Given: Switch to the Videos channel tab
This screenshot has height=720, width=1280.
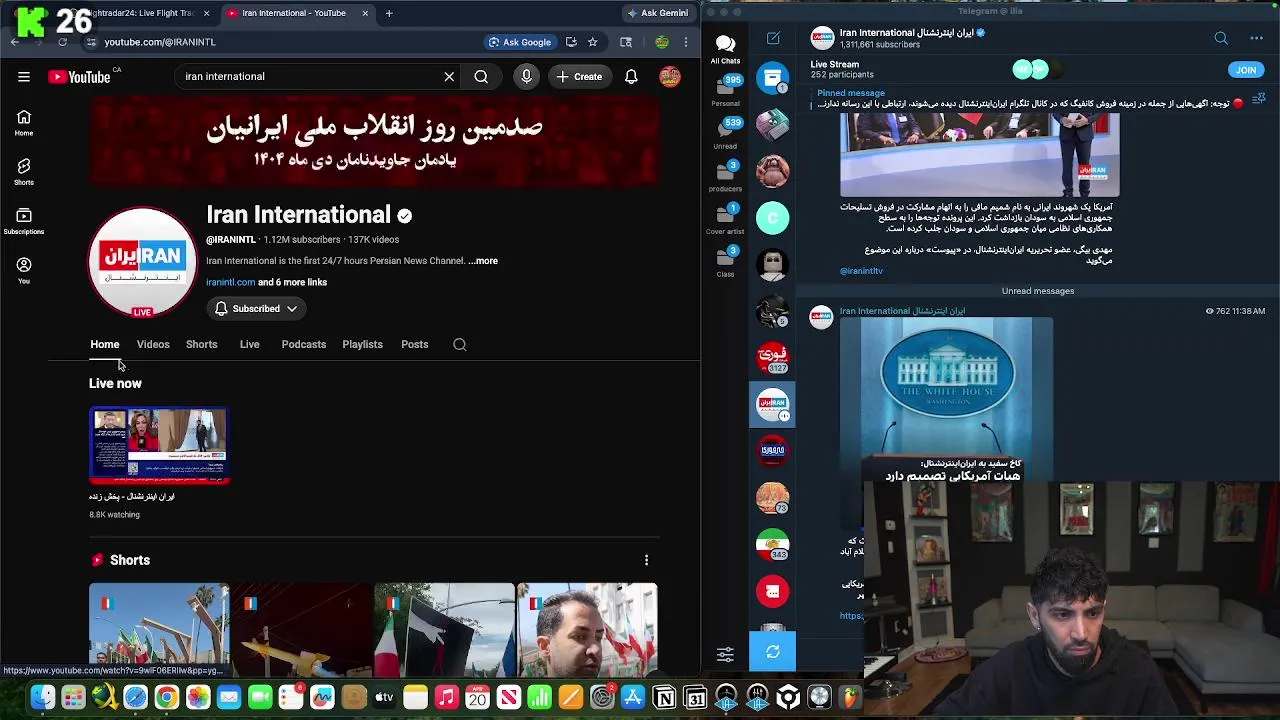Looking at the screenshot, I should point(153,345).
